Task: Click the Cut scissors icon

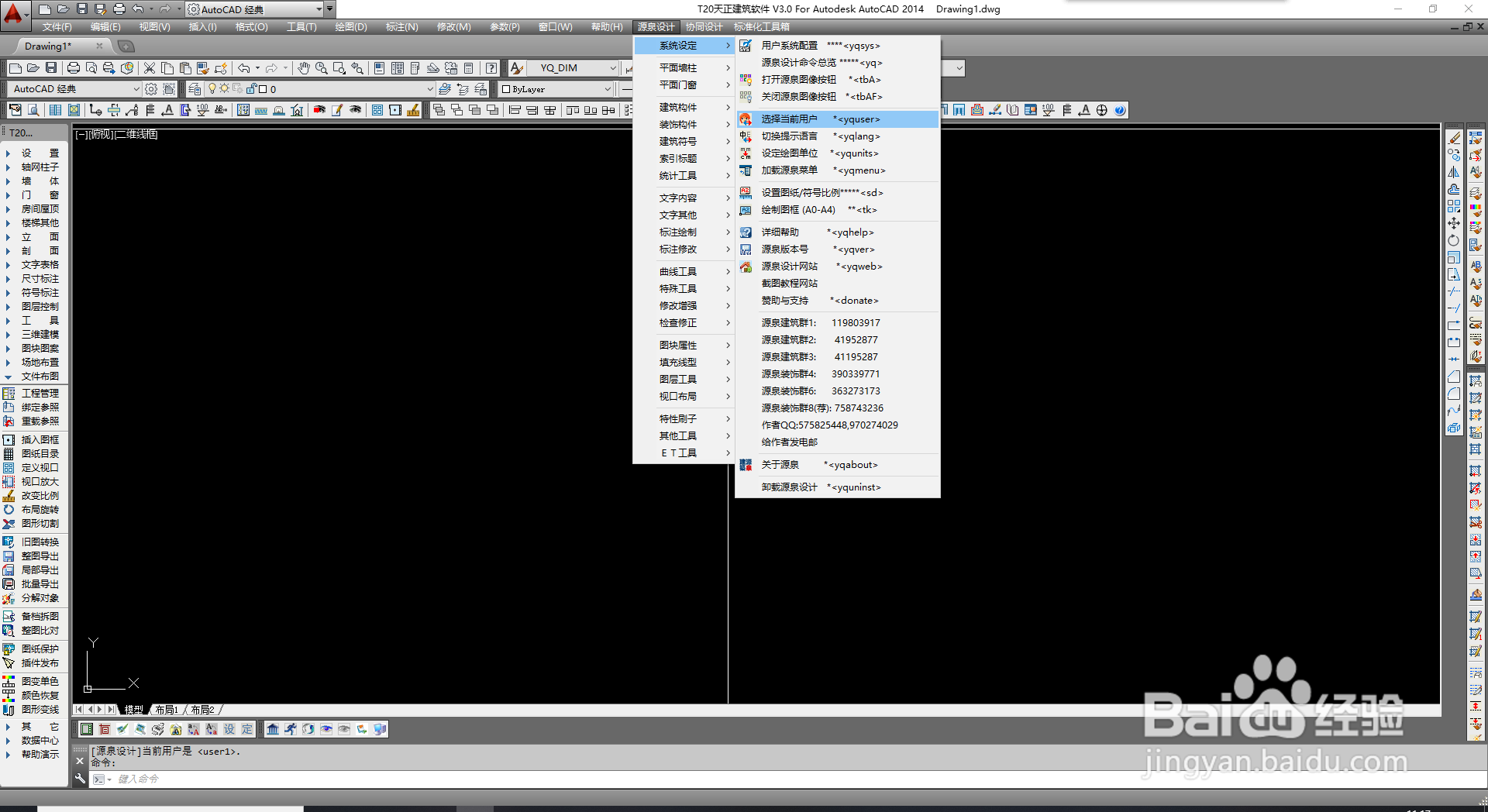Action: pyautogui.click(x=150, y=68)
